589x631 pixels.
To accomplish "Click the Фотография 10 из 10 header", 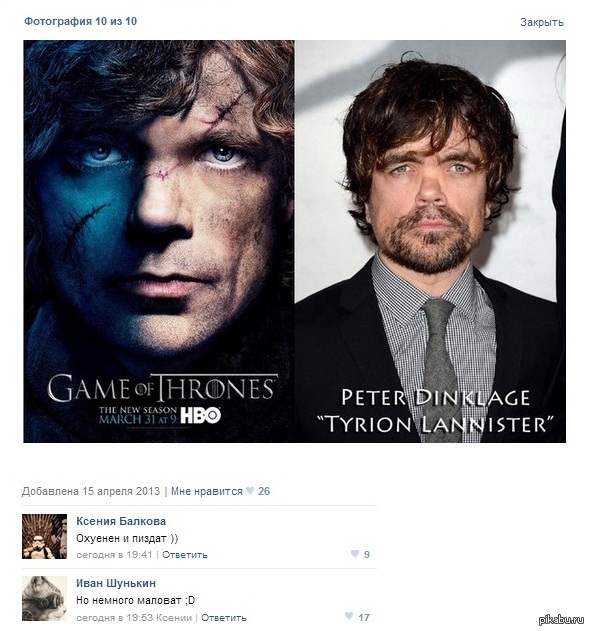I will tap(80, 21).
